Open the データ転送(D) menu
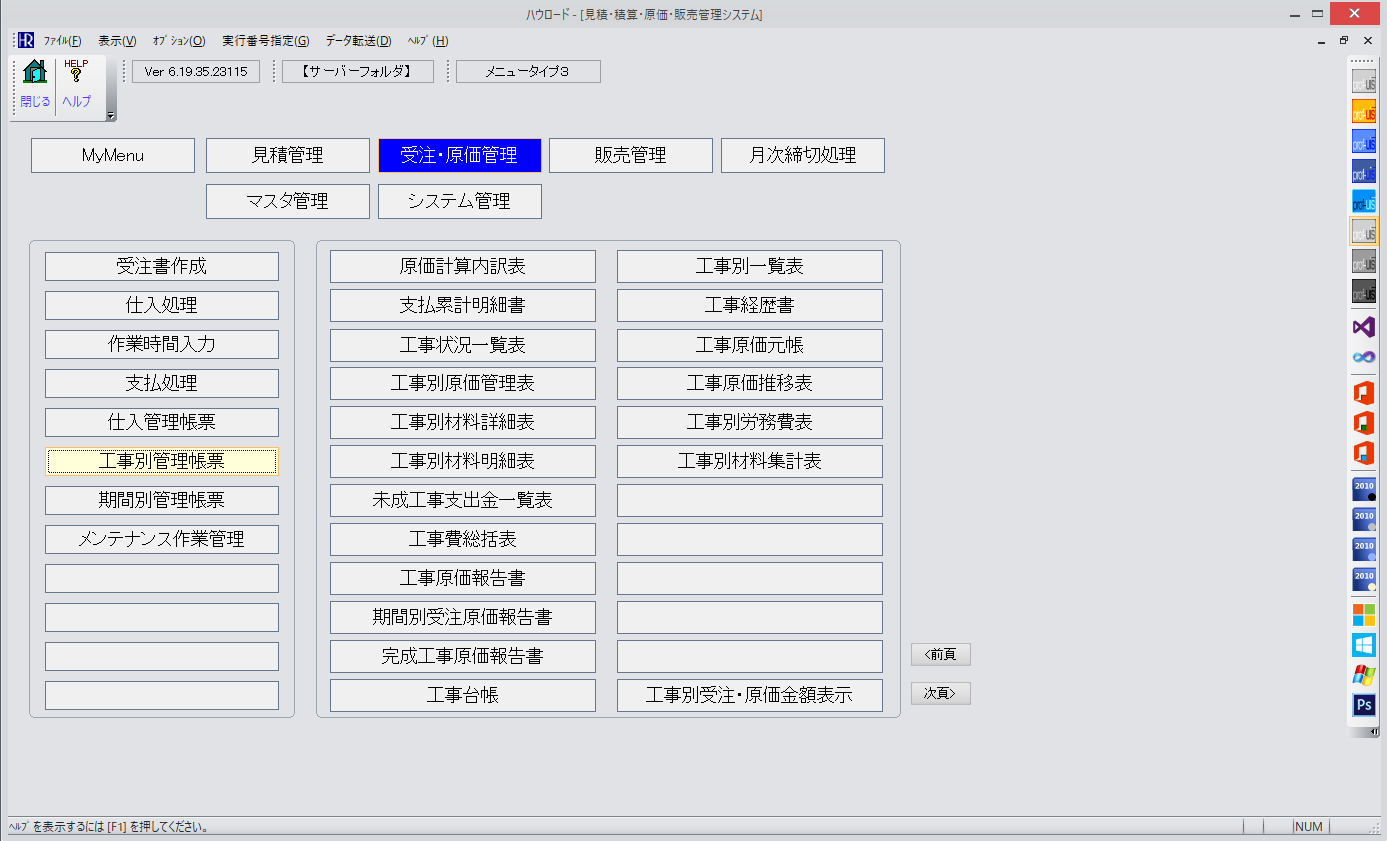Screen dimensions: 1387x841 (358, 41)
